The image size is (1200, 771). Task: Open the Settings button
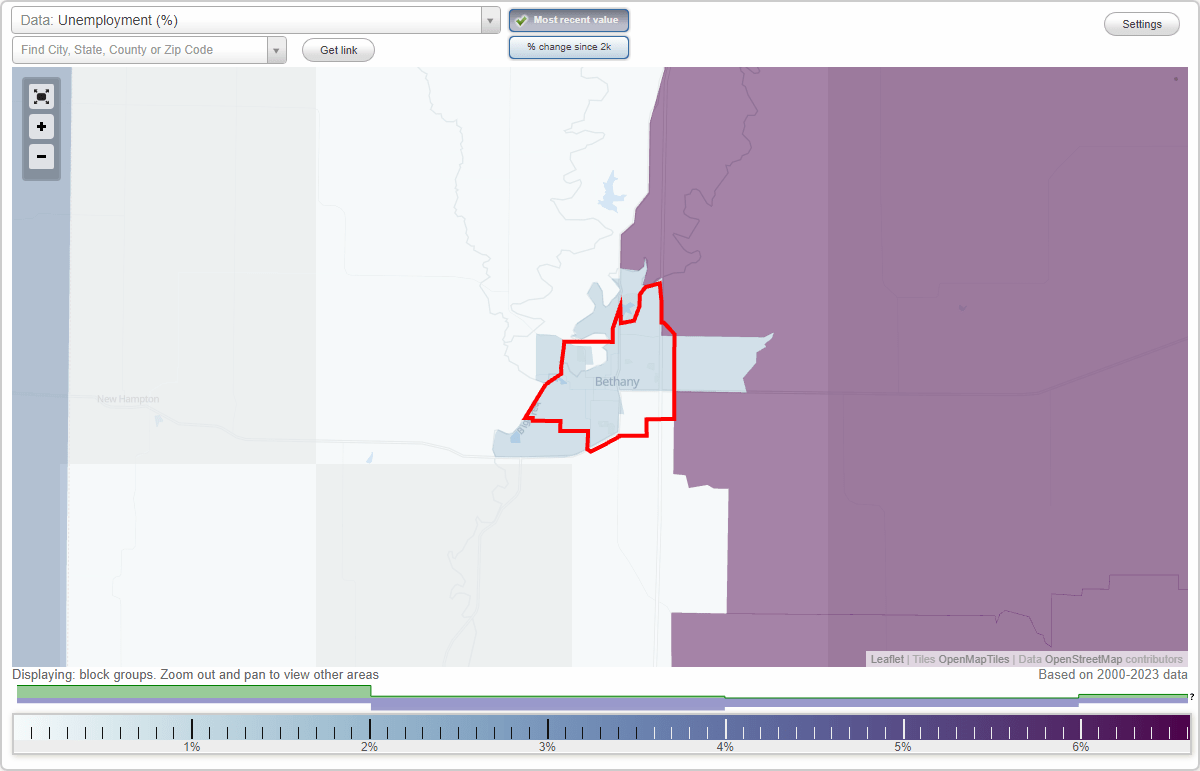[1142, 24]
